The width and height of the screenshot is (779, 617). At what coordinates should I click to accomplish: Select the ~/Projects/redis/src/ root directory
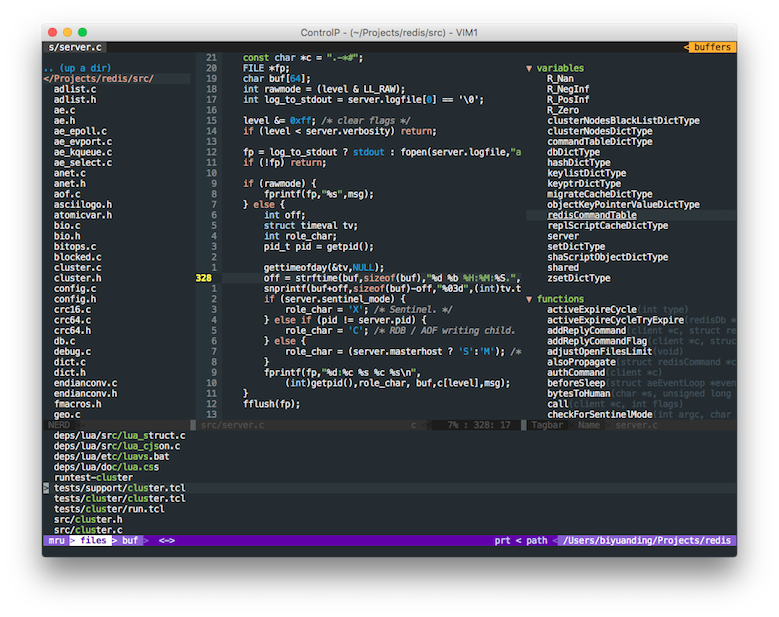[99, 78]
